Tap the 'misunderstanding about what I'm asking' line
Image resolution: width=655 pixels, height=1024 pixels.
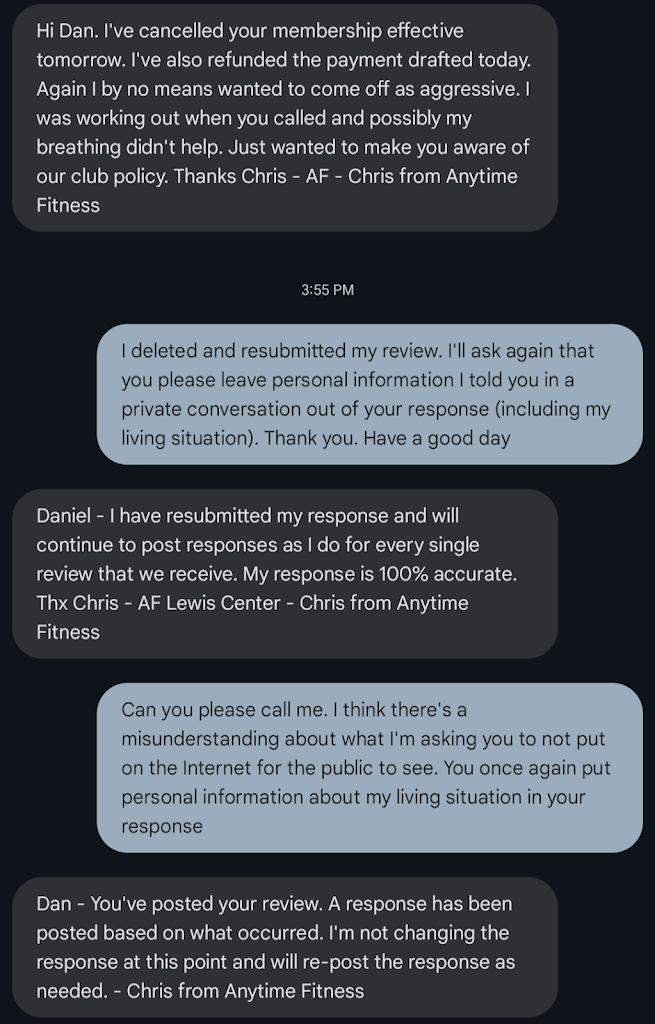tap(363, 739)
